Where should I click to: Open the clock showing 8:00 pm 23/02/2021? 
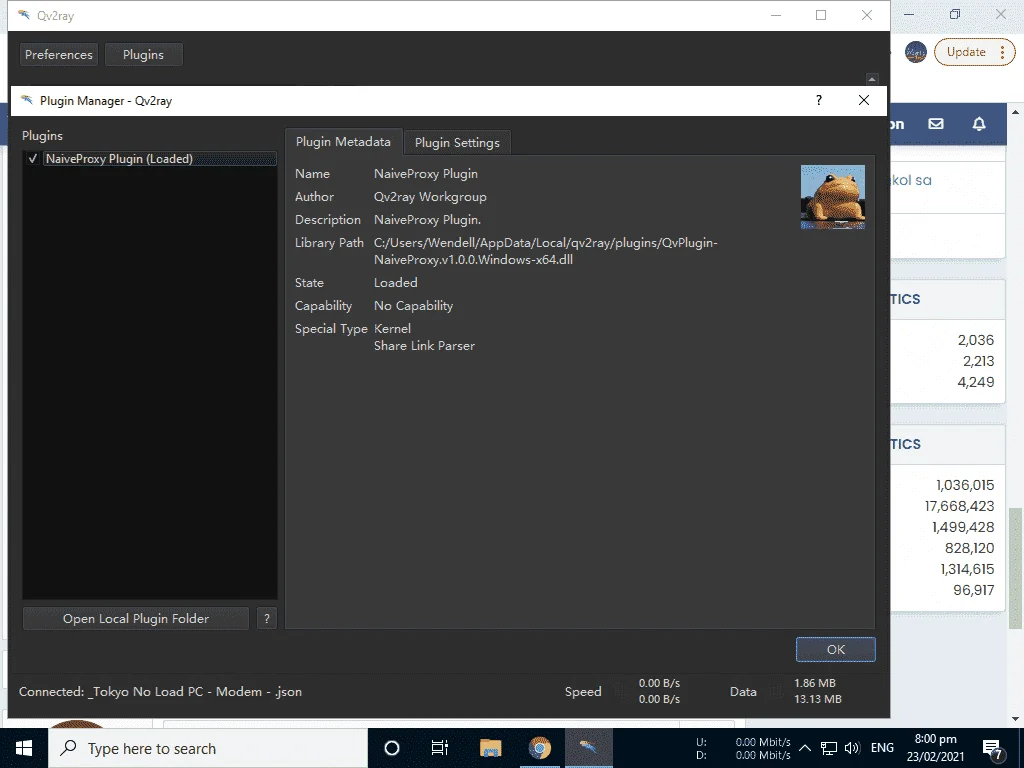[935, 748]
